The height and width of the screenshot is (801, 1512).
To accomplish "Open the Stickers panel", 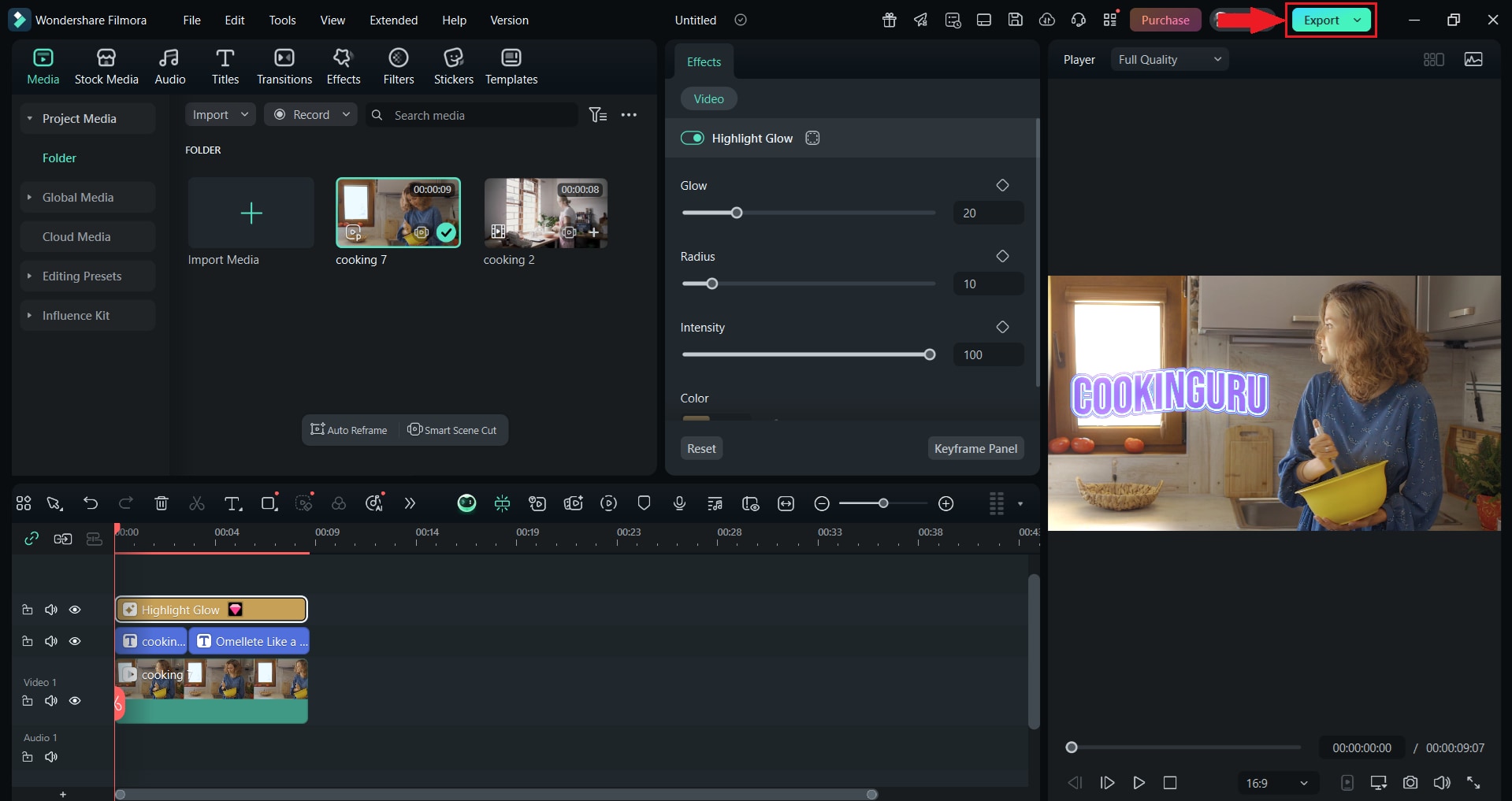I will (x=453, y=65).
